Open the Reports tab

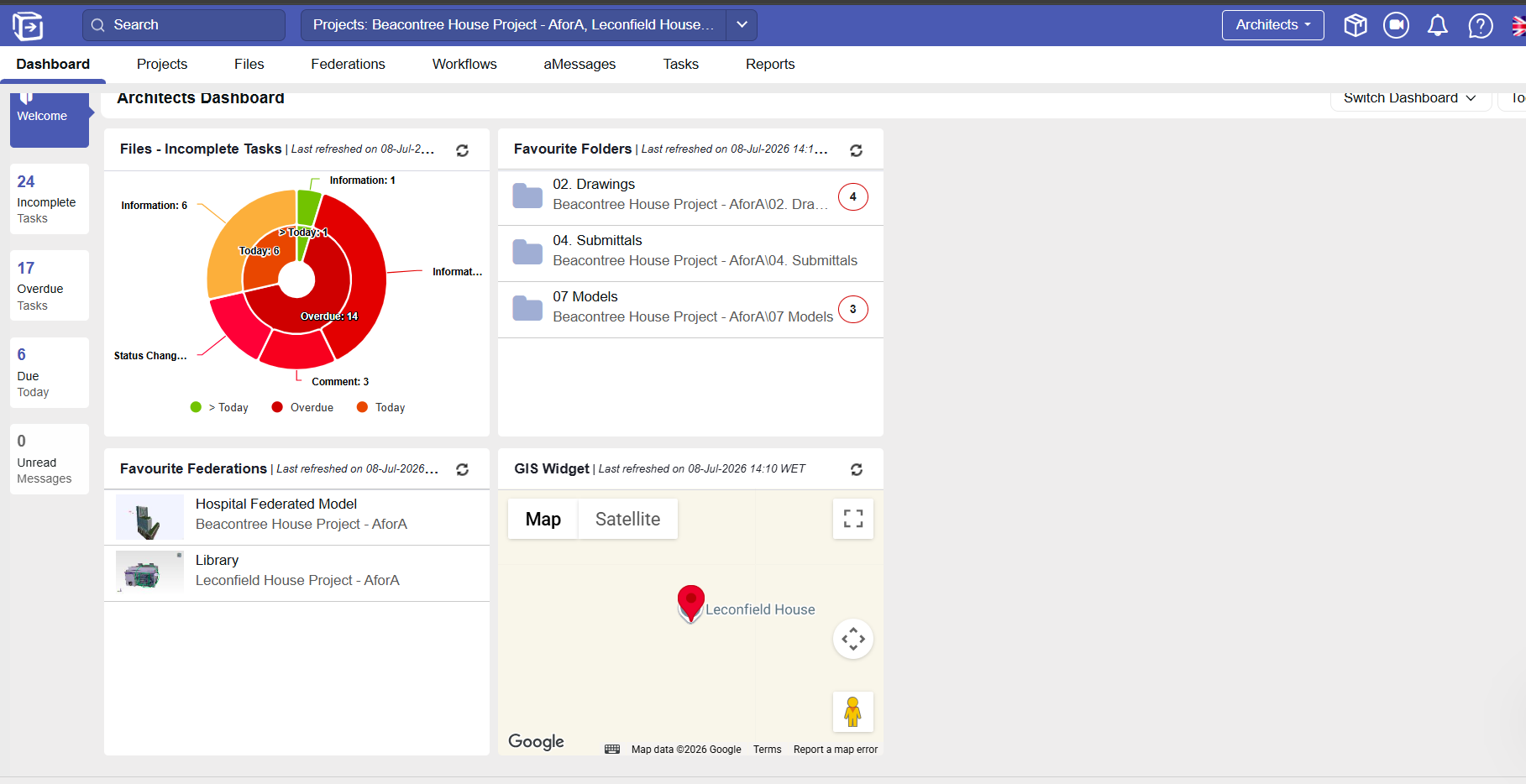tap(770, 64)
